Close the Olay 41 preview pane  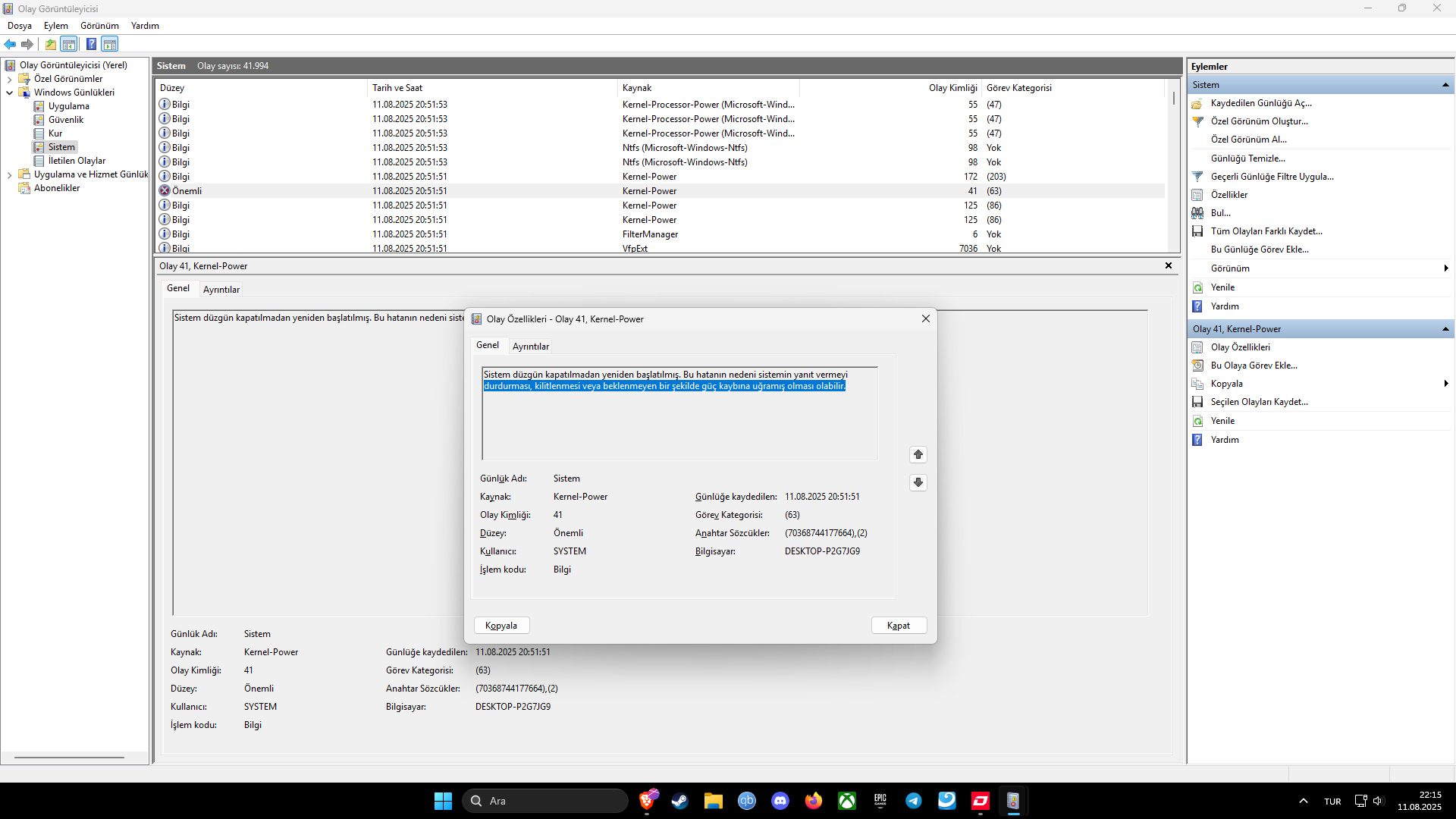tap(1169, 265)
